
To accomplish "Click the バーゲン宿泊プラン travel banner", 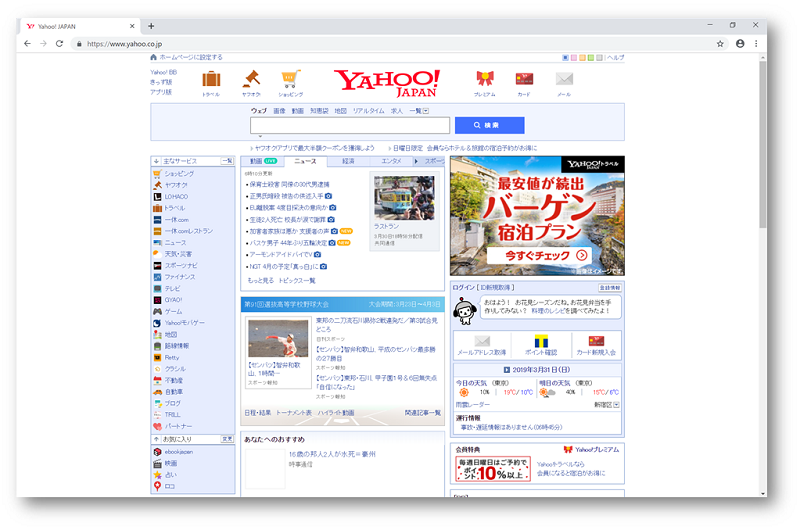I will 537,216.
